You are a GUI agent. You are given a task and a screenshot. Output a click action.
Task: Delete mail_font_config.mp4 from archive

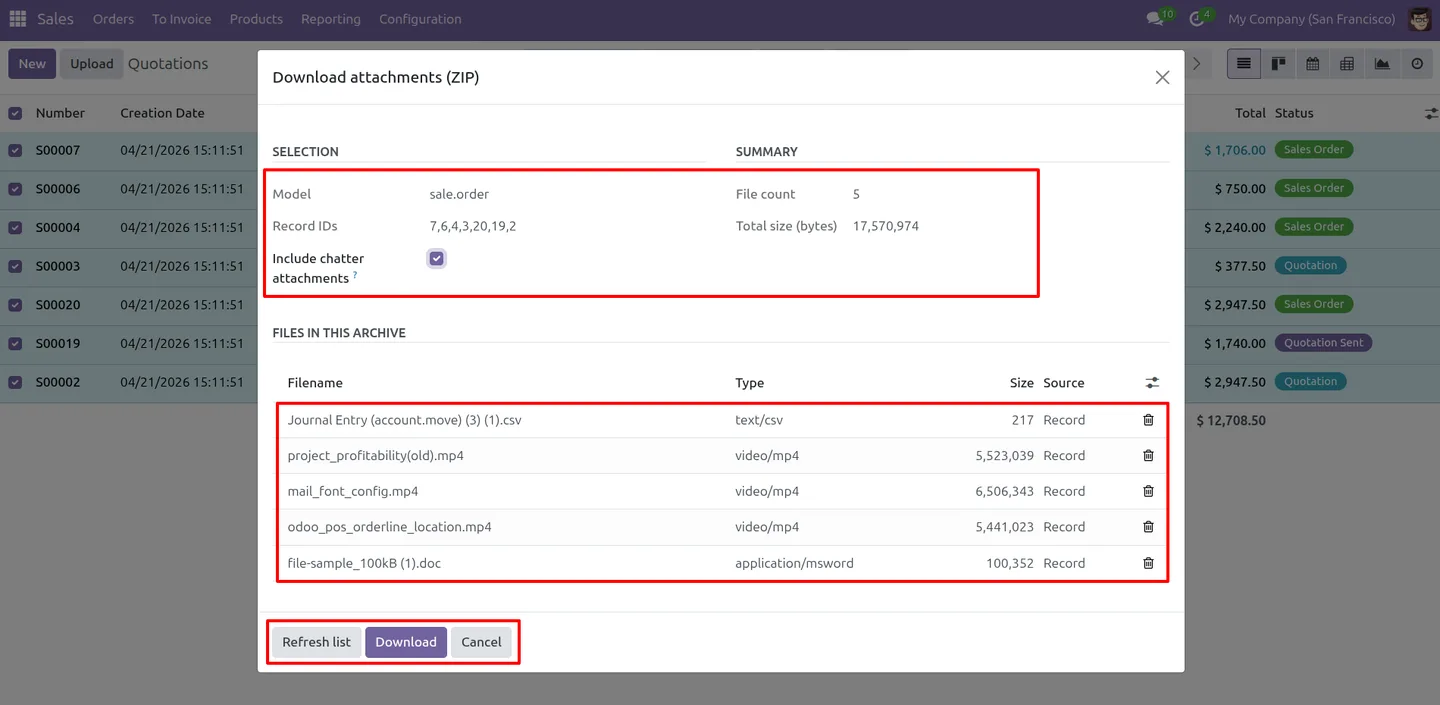(x=1148, y=491)
